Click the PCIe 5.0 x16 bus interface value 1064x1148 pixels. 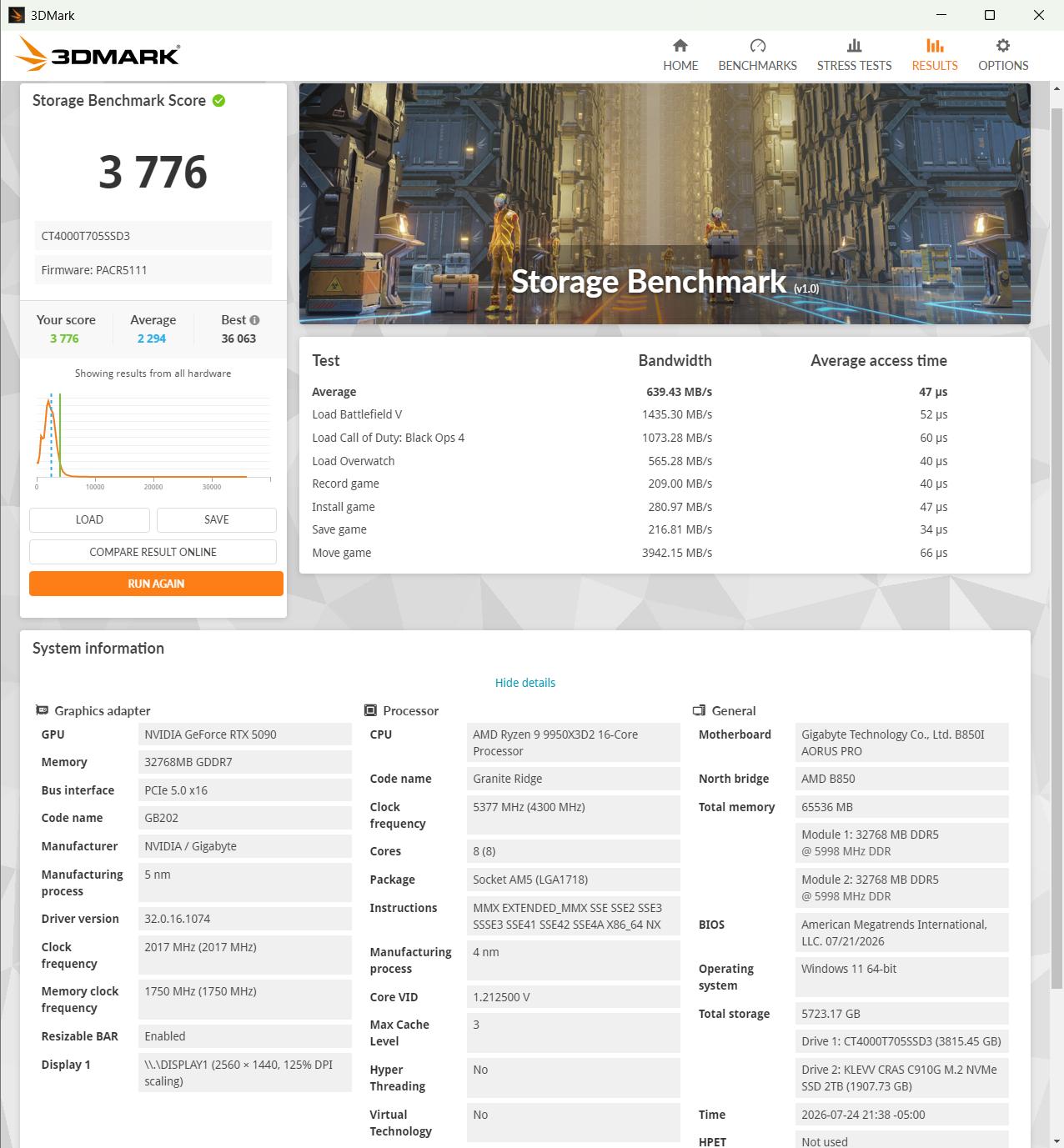244,790
